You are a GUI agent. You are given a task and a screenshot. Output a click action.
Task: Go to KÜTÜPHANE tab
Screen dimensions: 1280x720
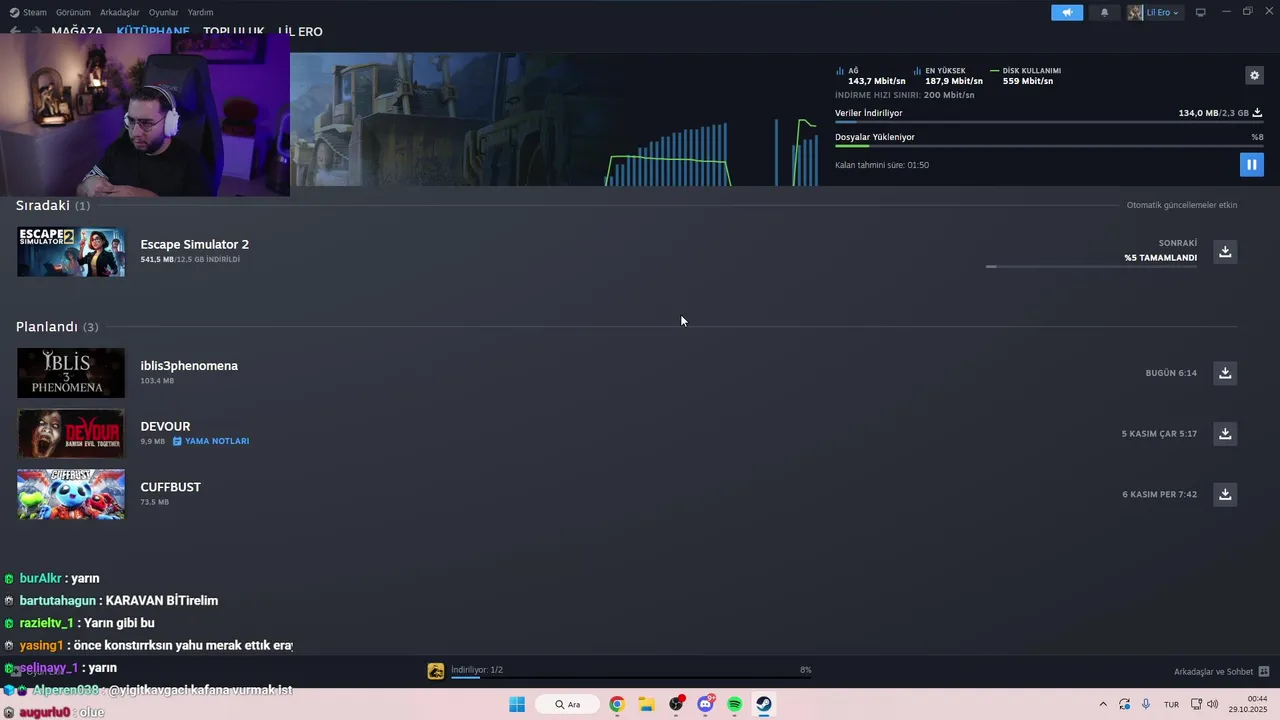(x=153, y=31)
